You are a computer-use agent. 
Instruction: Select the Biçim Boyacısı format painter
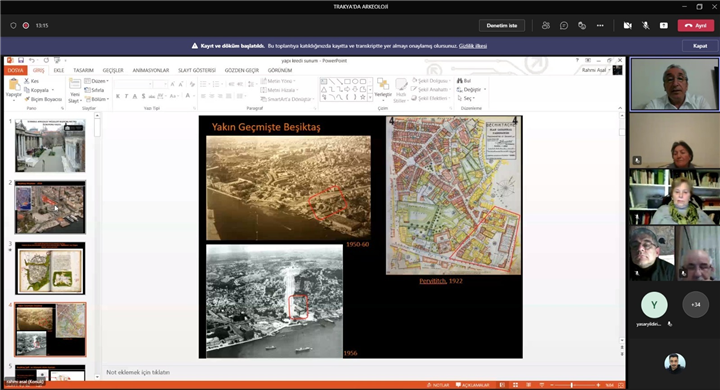coord(43,99)
